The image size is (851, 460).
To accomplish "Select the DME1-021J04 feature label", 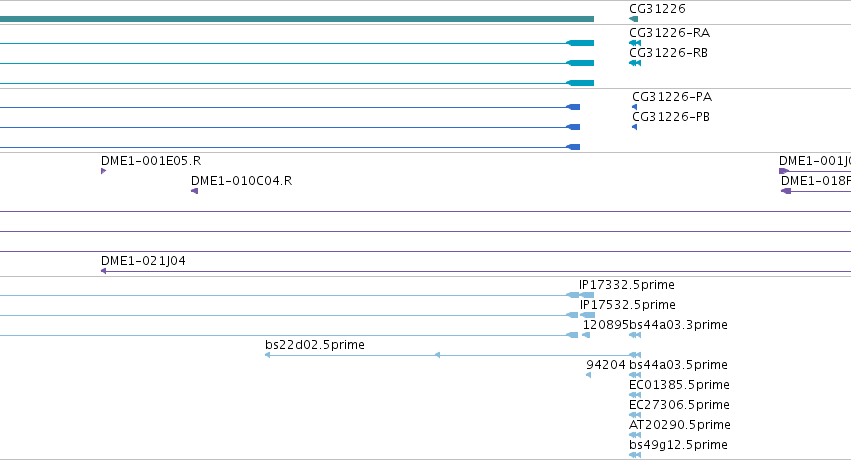I will 143,260.
